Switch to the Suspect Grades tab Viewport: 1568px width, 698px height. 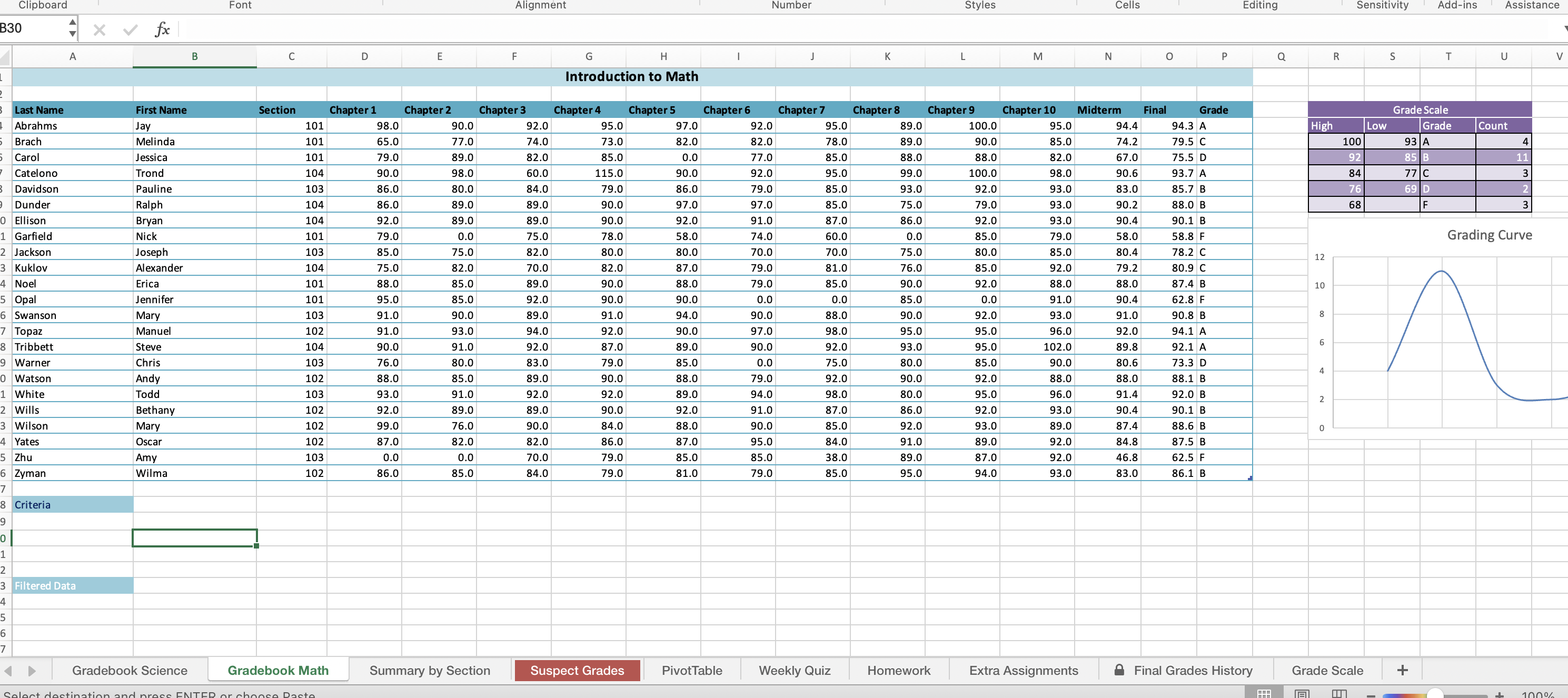click(577, 670)
